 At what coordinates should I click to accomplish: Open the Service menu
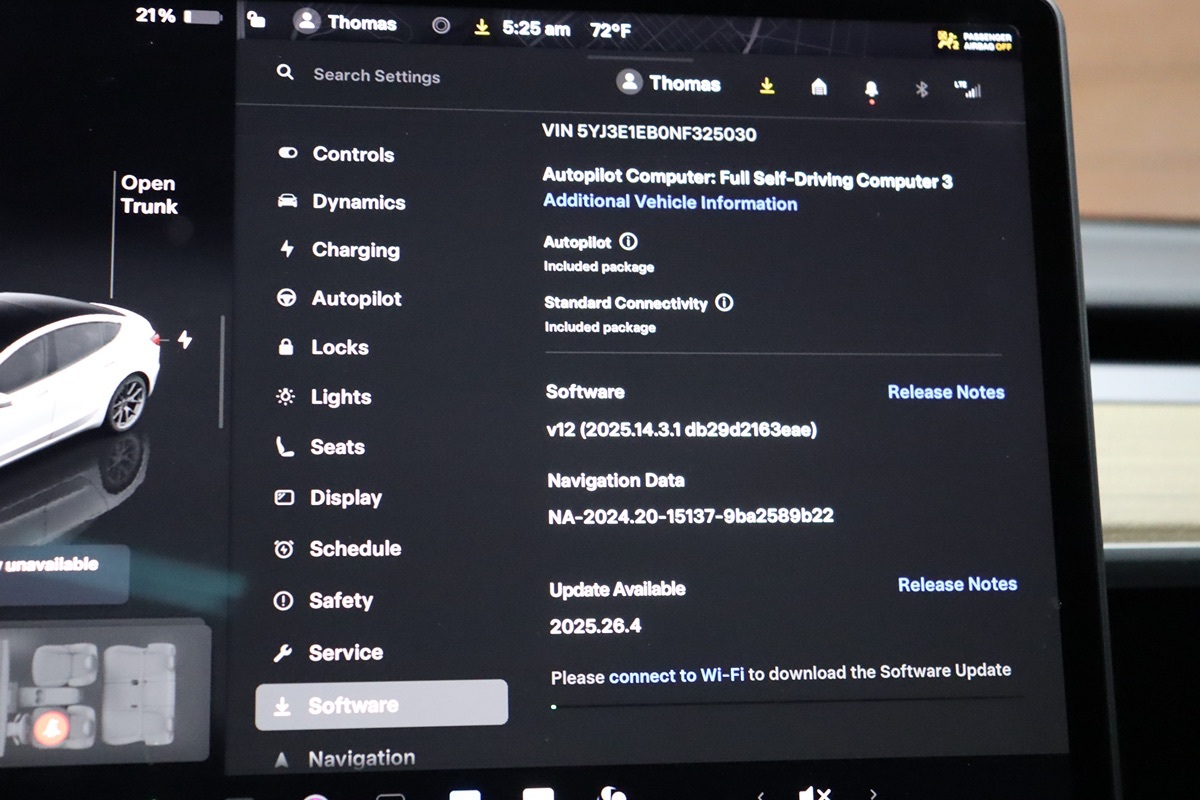point(328,652)
